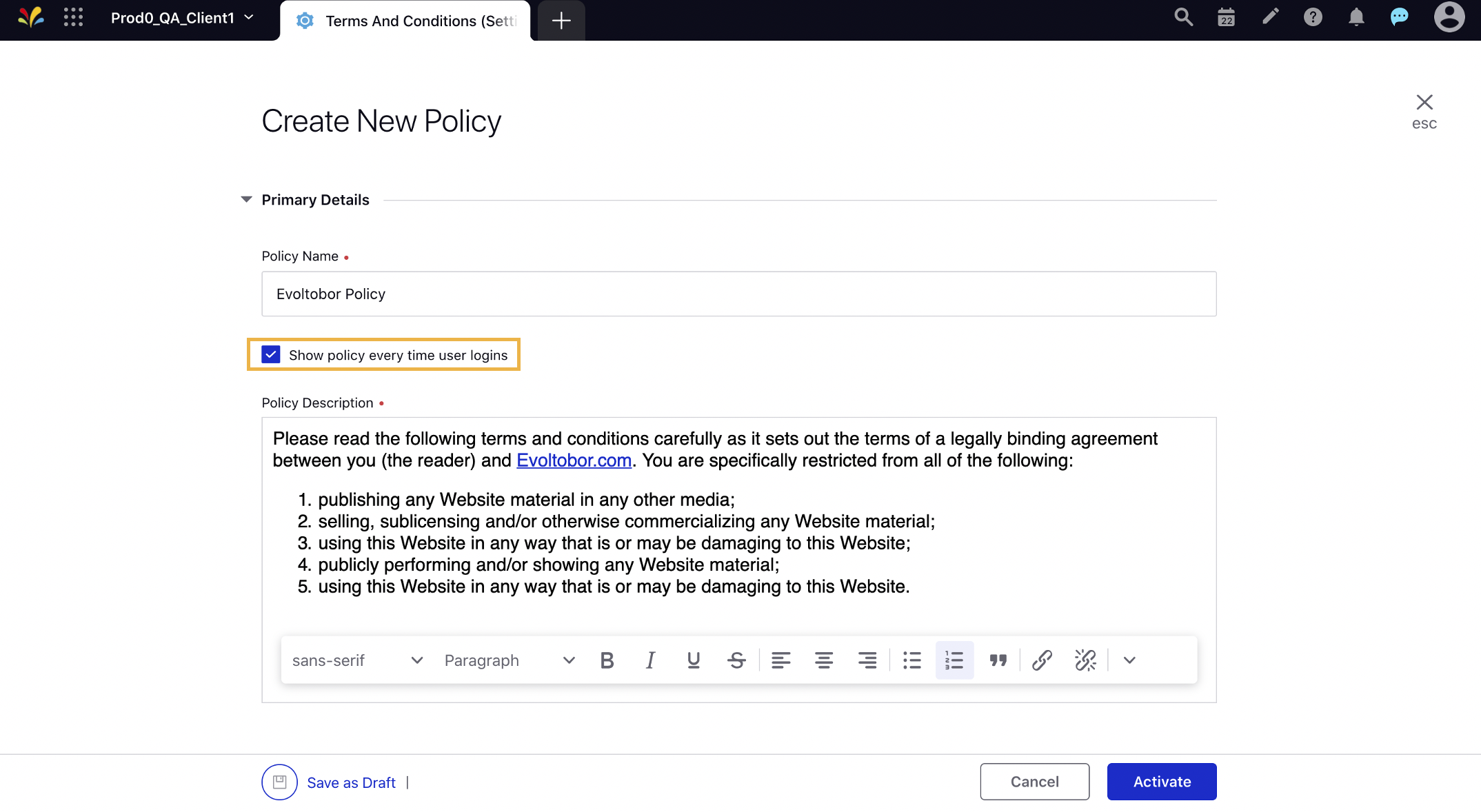This screenshot has height=812, width=1481.
Task: Click list item 'publicly performing and/or showing'
Action: 548,565
